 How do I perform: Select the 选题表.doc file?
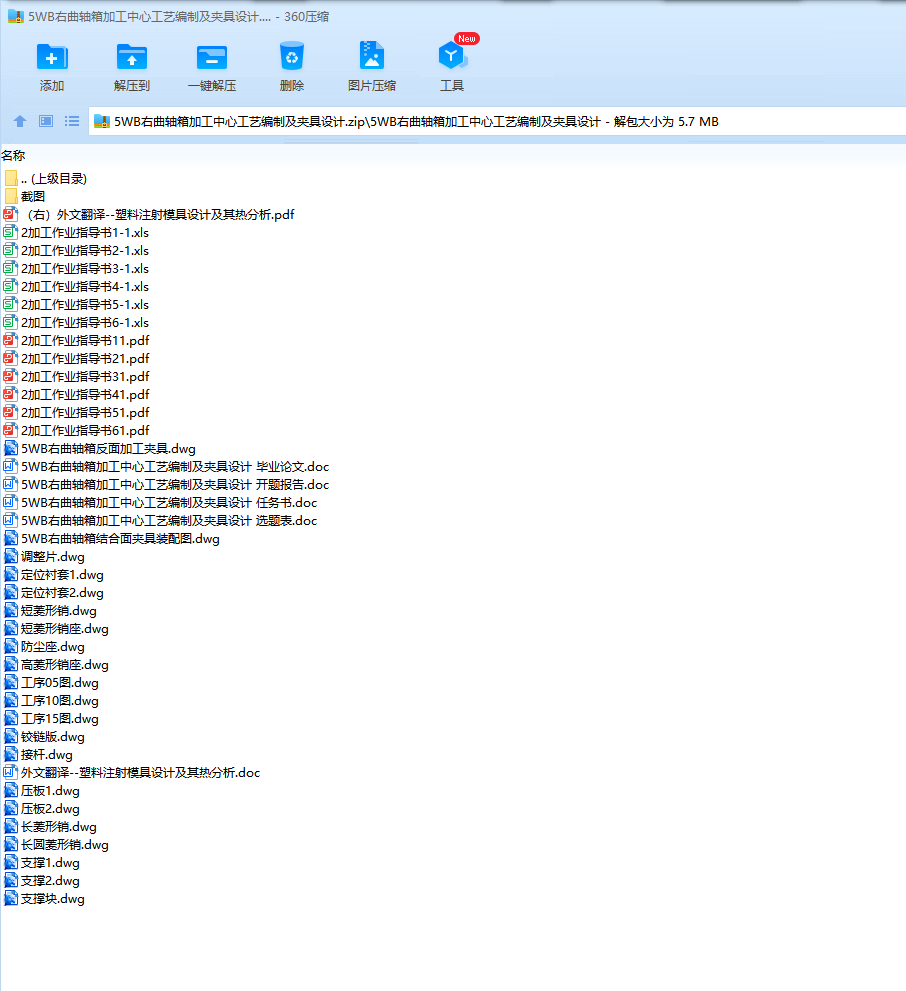coord(160,521)
